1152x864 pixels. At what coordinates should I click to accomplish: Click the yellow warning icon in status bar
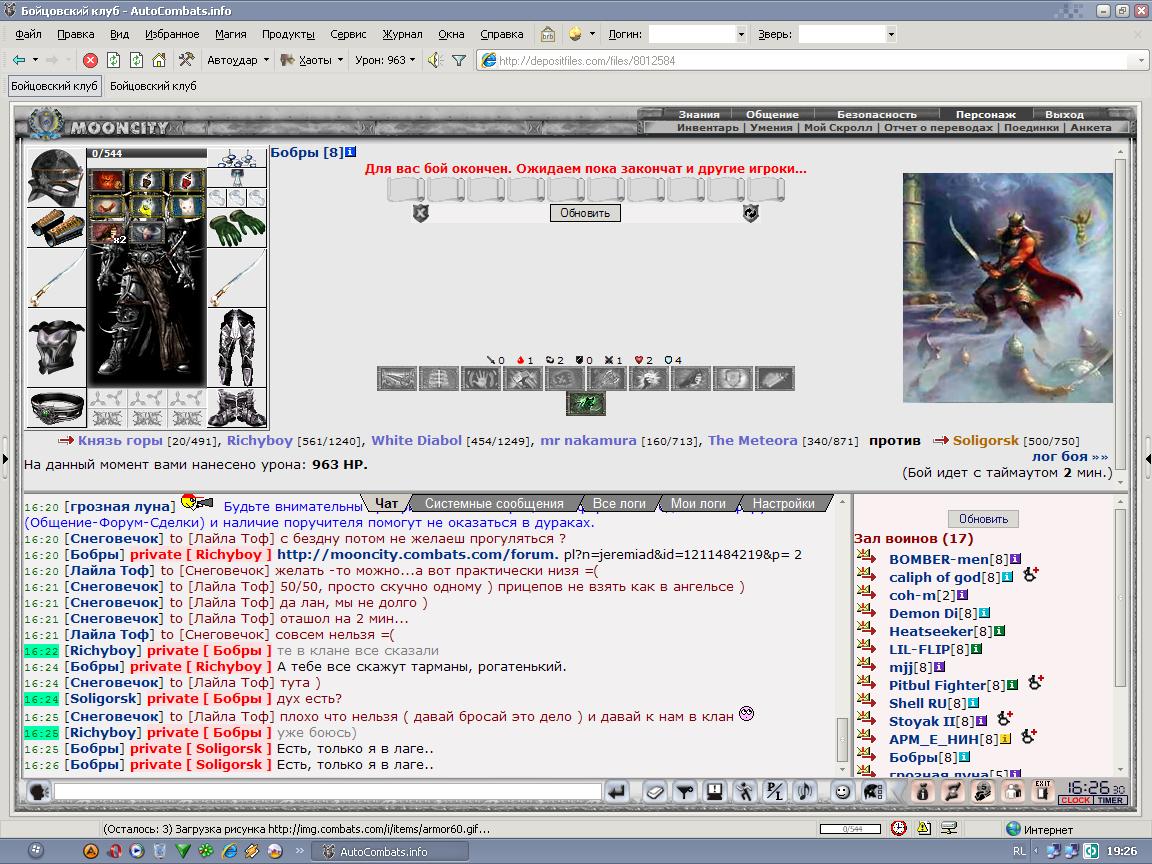924,828
